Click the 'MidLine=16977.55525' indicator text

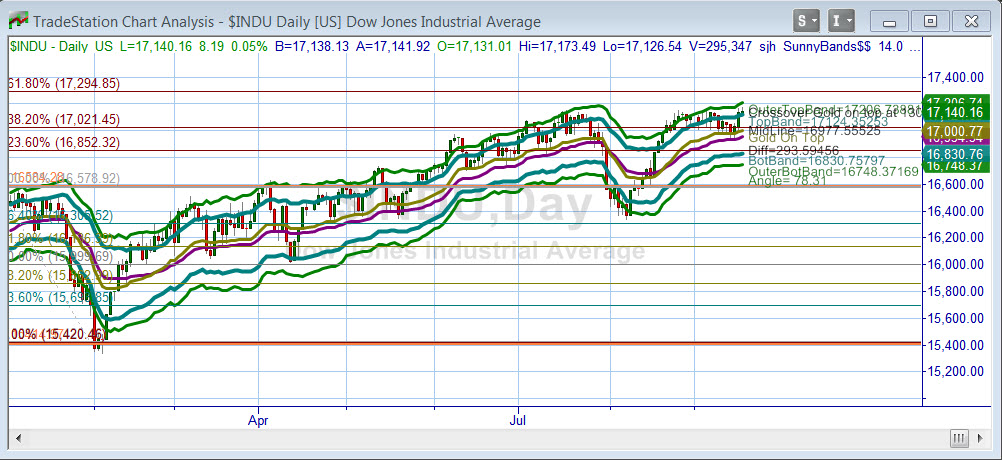[x=813, y=131]
